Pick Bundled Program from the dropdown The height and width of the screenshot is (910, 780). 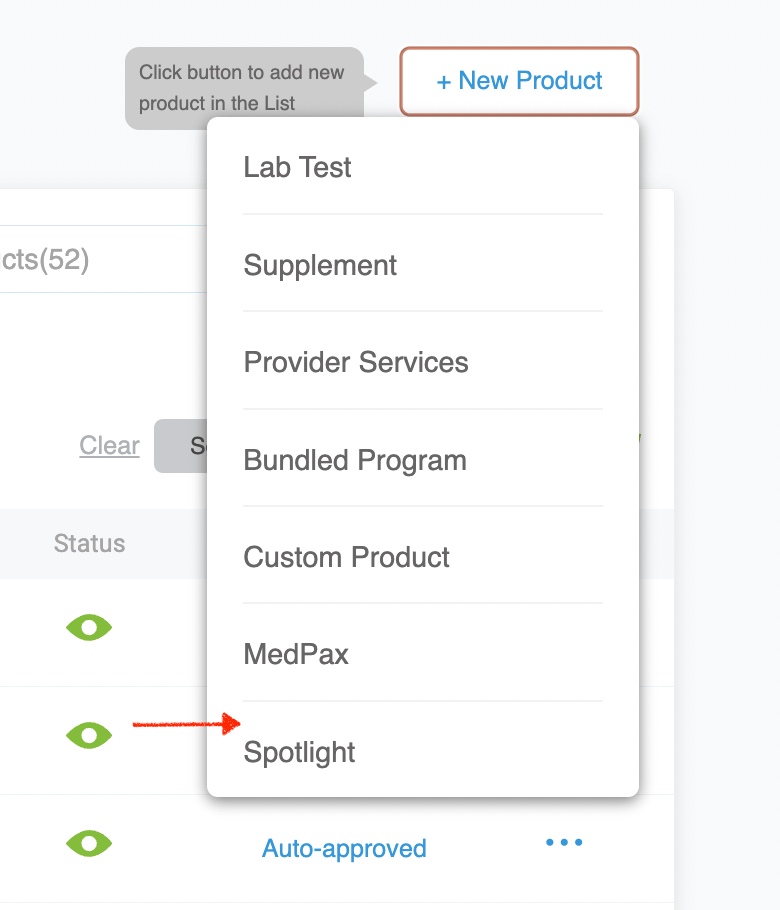point(355,460)
